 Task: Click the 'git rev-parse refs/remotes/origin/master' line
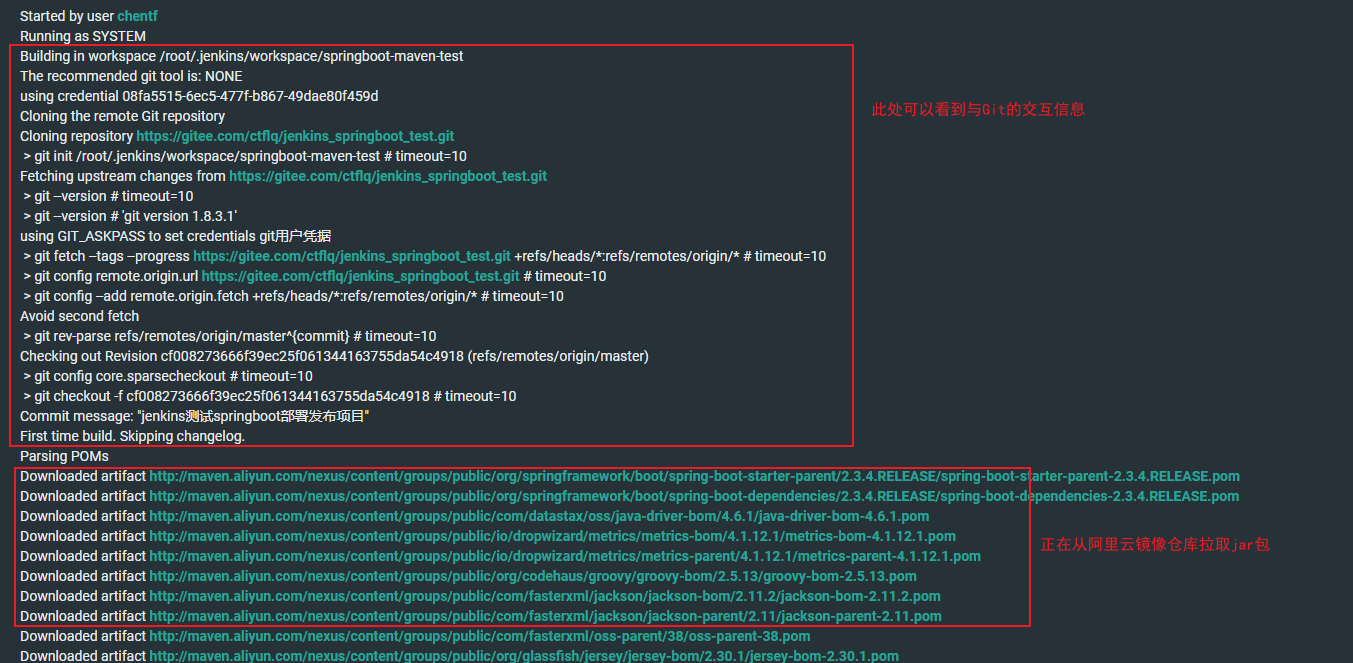pyautogui.click(x=230, y=336)
